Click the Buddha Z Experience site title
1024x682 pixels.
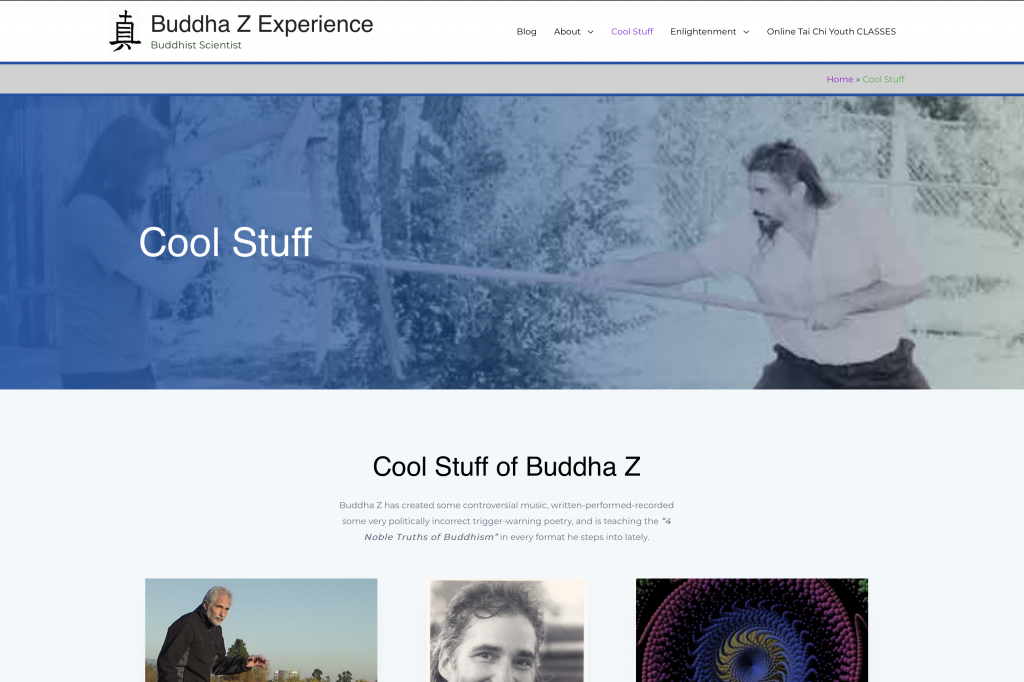click(x=262, y=24)
